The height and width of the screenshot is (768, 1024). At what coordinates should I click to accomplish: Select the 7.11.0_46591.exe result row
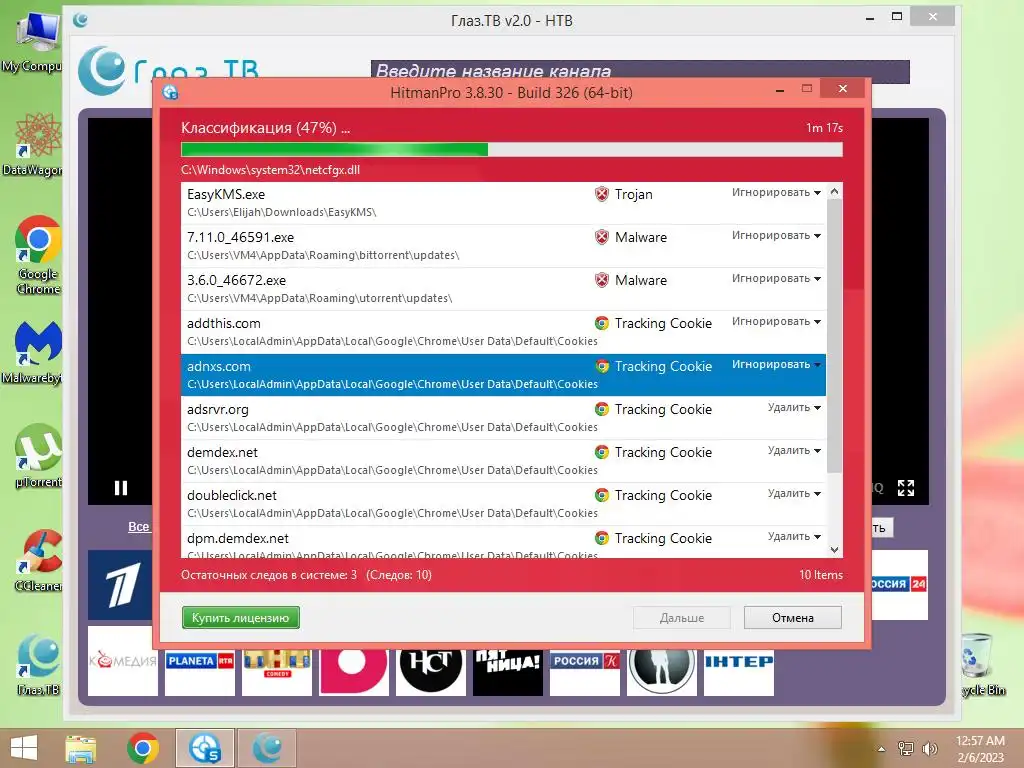tap(503, 246)
